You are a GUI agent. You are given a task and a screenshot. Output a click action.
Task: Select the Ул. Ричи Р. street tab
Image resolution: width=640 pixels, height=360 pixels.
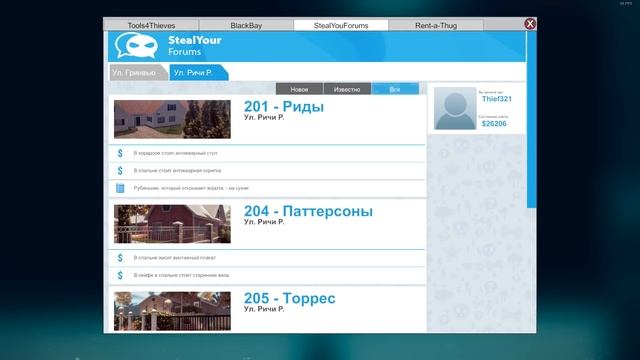point(198,73)
